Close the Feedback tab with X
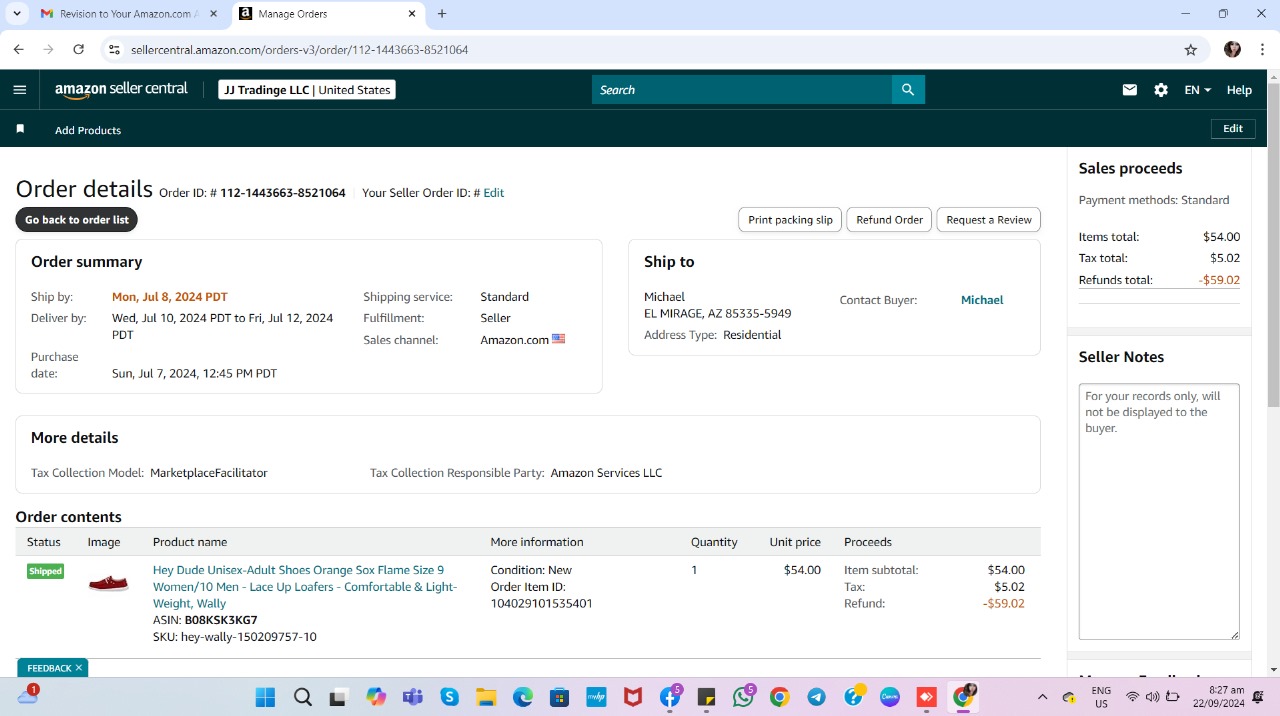Screen dimensions: 1280x716 pyautogui.click(x=79, y=668)
